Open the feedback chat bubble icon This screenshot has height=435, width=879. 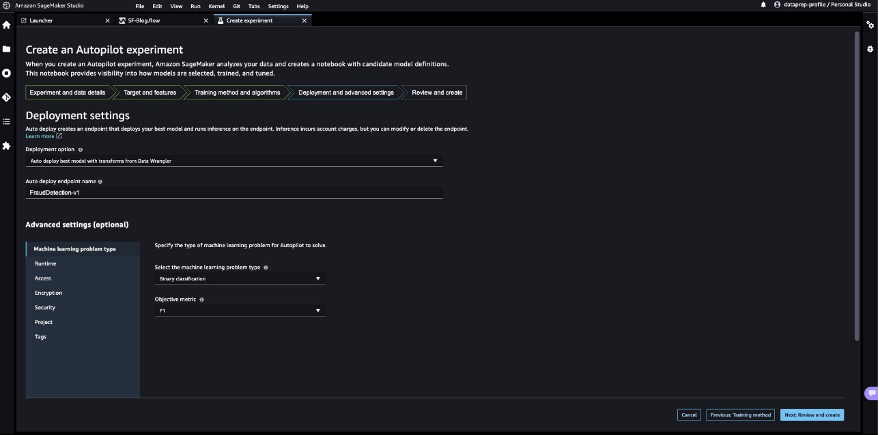click(871, 394)
